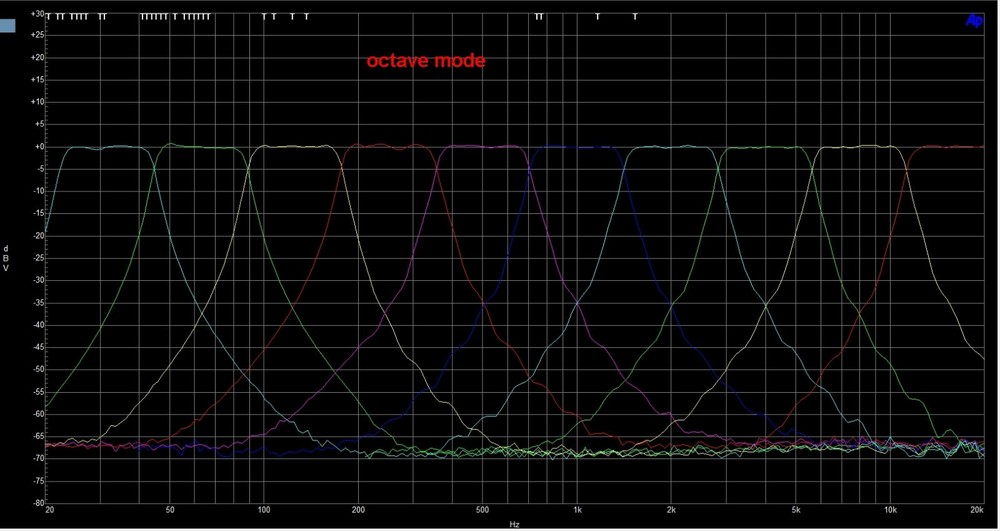Image resolution: width=1000 pixels, height=531 pixels.
Task: Click the +30 y-axis label
Action: click(x=37, y=13)
